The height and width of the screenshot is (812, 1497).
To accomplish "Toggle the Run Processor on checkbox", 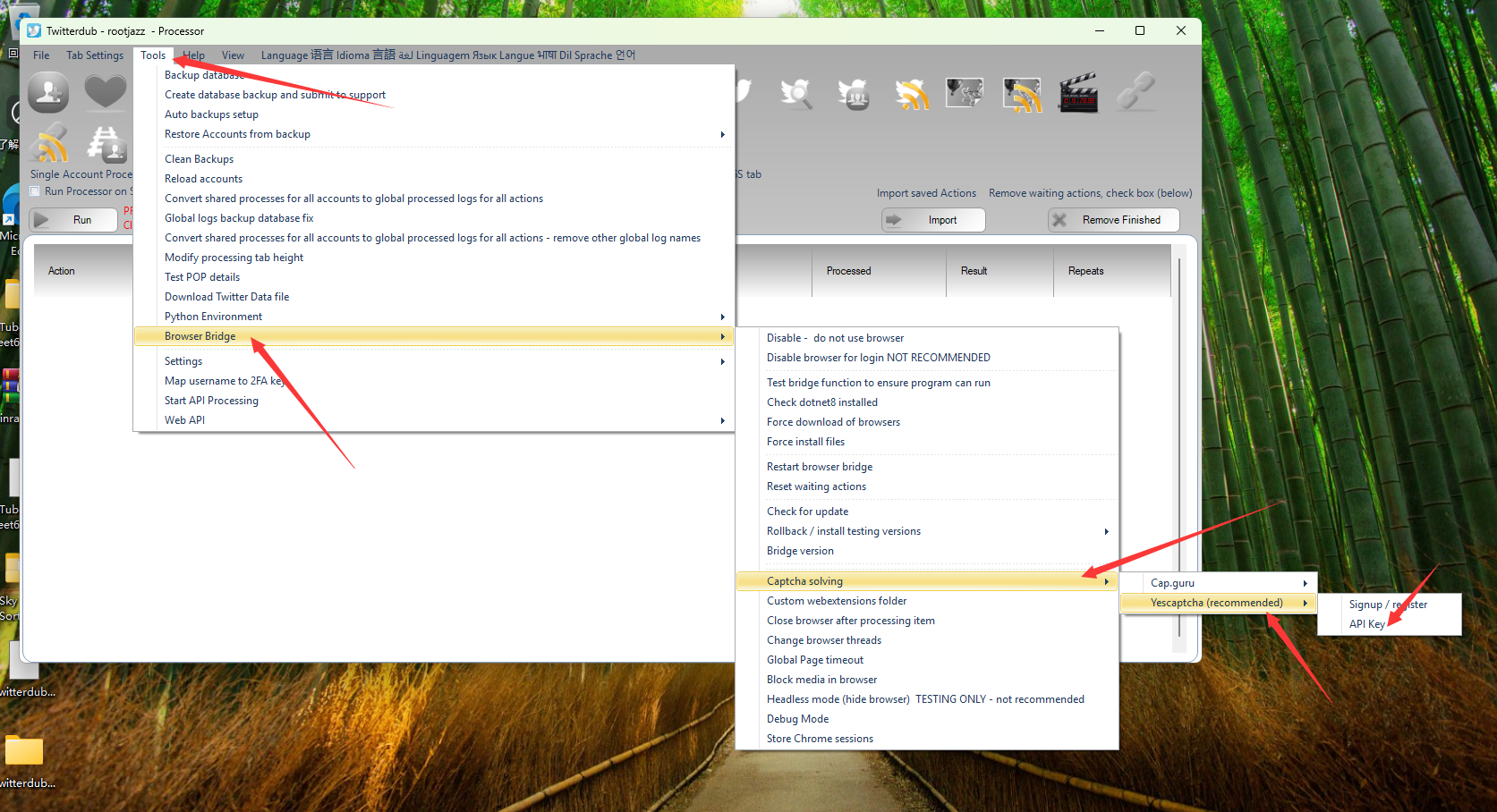I will pos(35,191).
